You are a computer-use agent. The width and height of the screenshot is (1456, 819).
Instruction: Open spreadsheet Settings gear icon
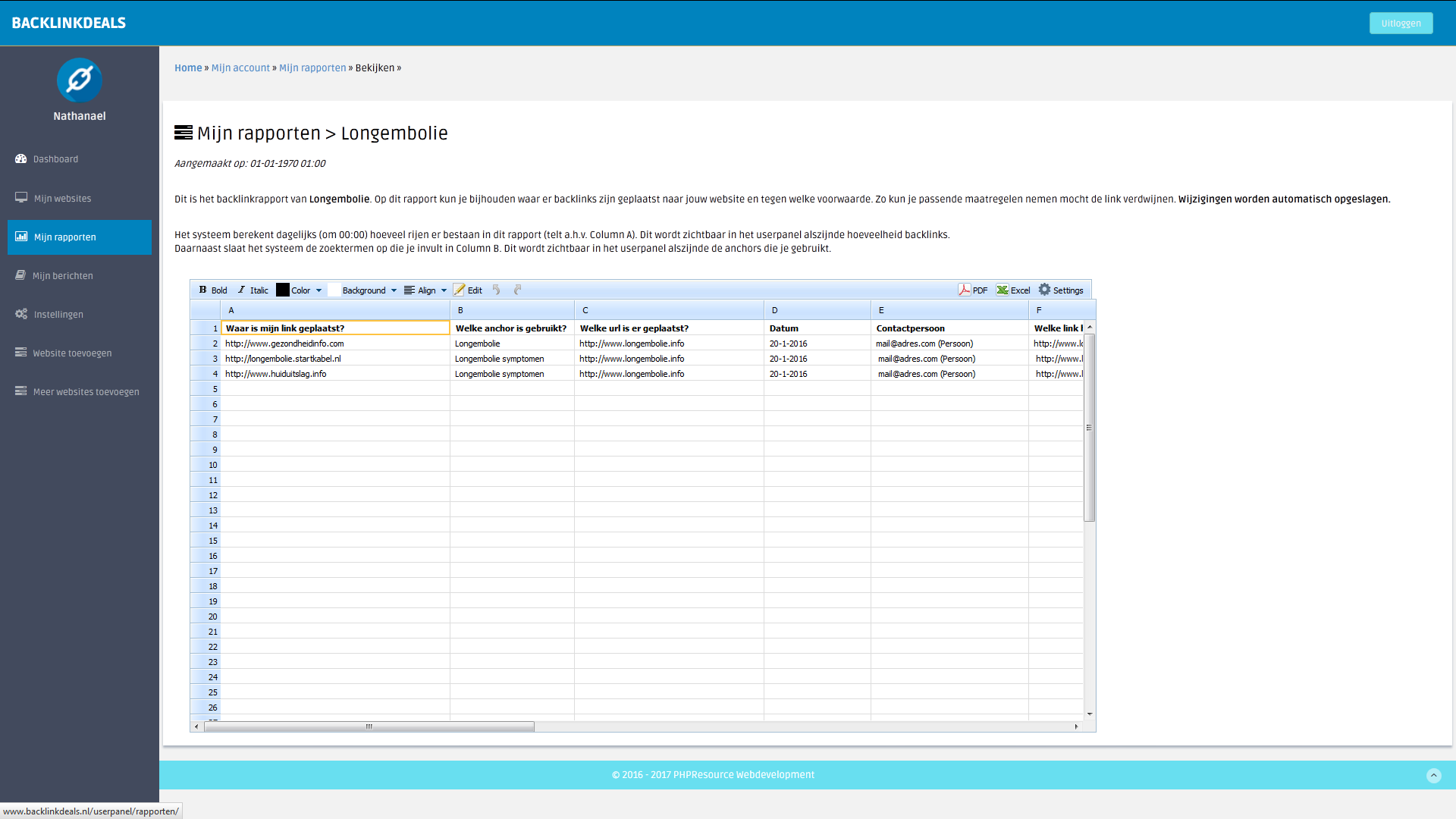(x=1045, y=290)
